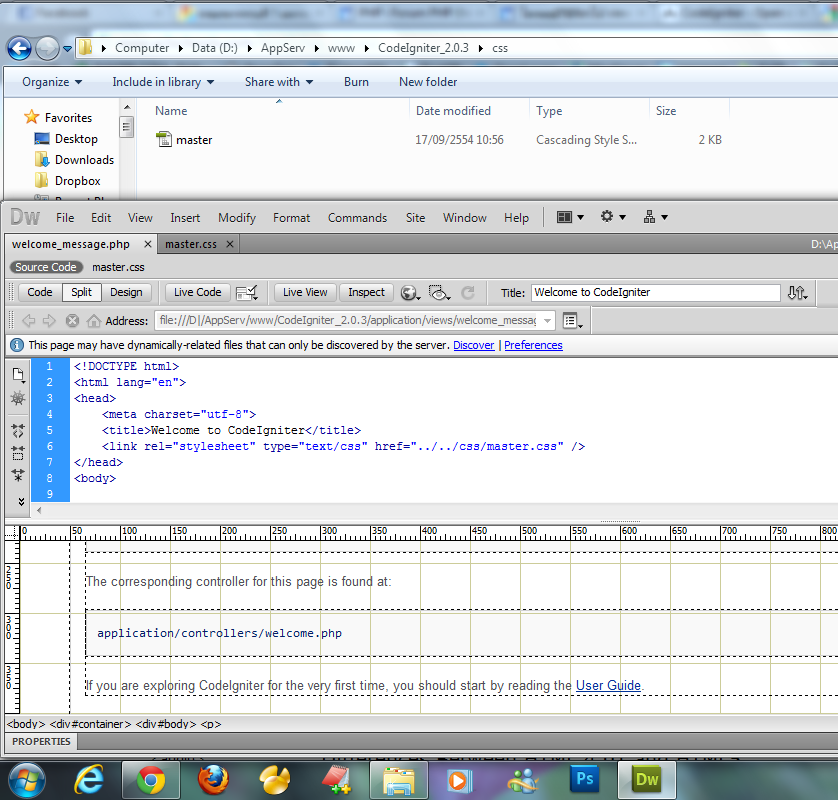Screen dimensions: 838x800
Task: Click Favorites star in Explorer sidebar
Action: click(x=32, y=117)
